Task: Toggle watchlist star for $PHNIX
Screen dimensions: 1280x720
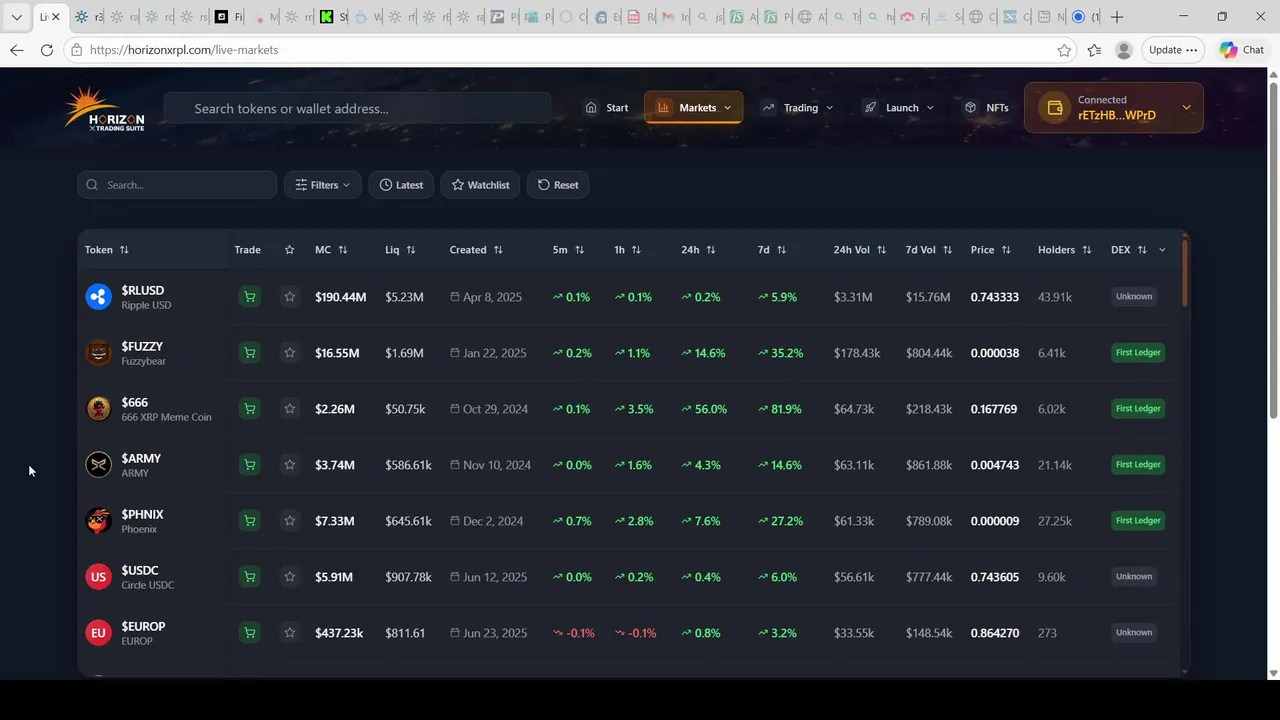Action: click(289, 521)
